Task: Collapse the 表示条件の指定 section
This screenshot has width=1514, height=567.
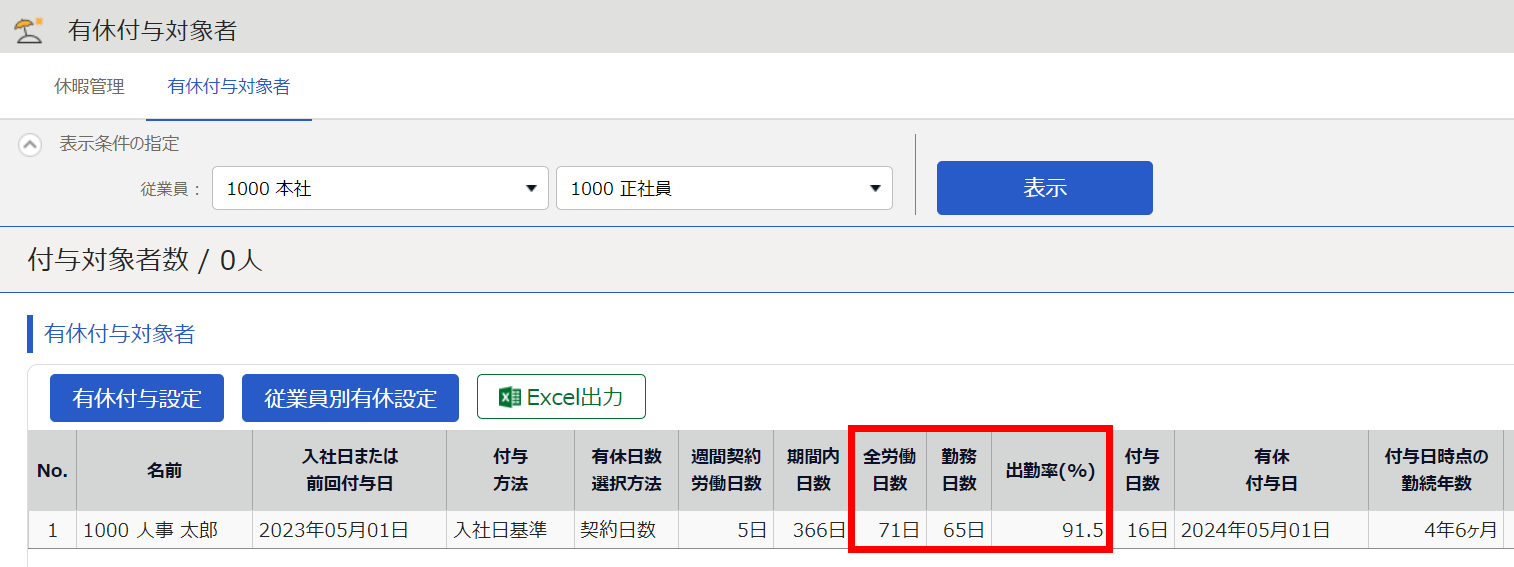Action: pos(31,145)
